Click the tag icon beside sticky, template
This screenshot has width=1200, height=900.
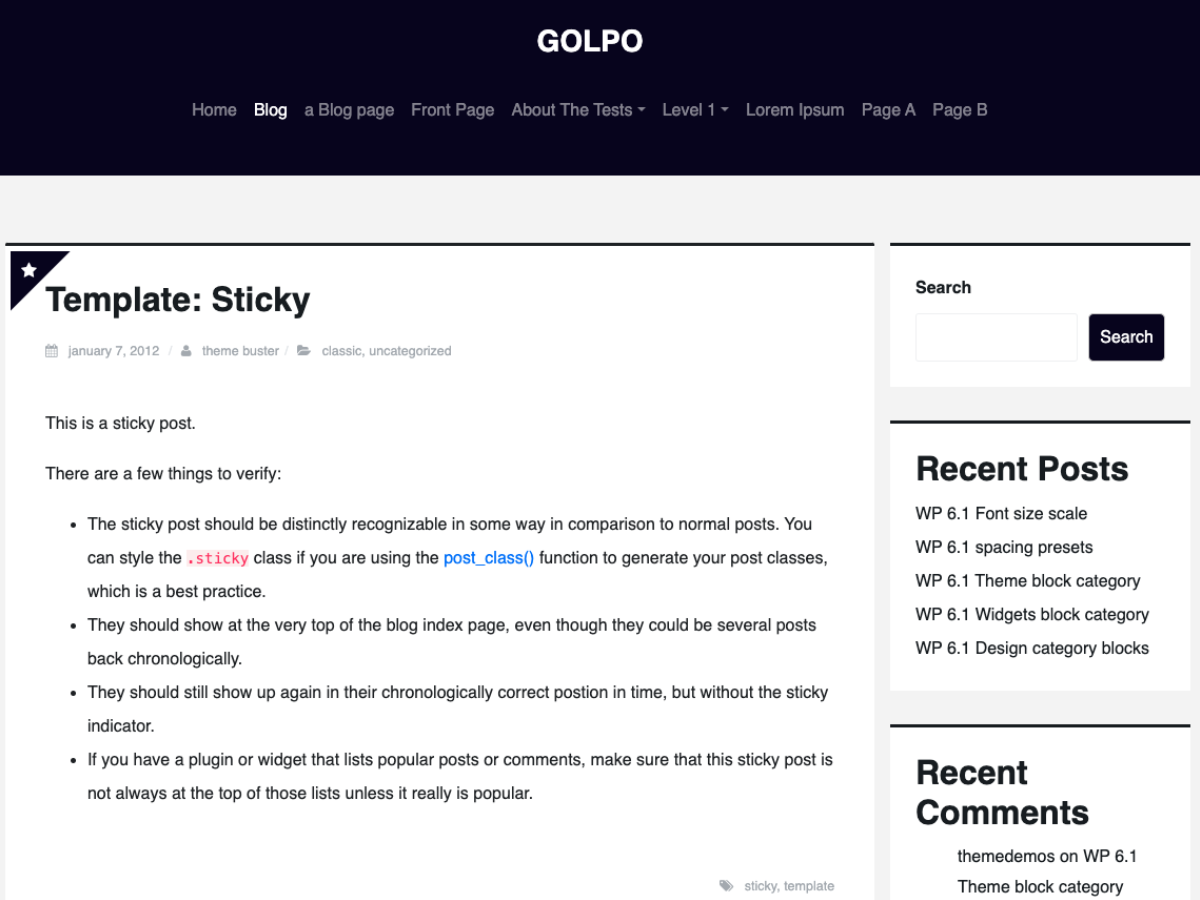pyautogui.click(x=726, y=885)
